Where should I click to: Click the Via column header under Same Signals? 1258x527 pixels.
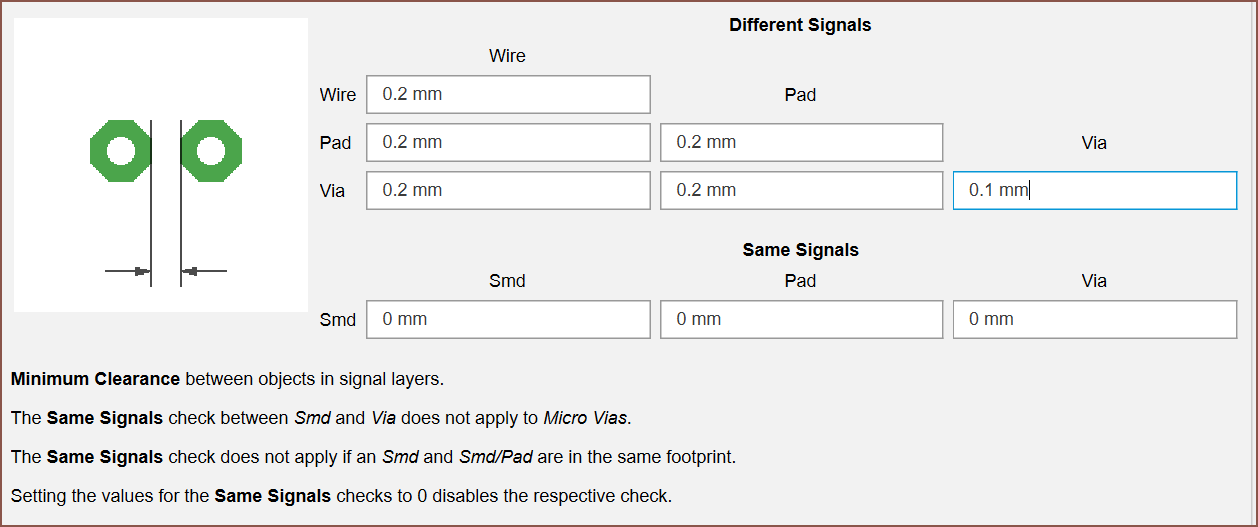coord(1094,281)
